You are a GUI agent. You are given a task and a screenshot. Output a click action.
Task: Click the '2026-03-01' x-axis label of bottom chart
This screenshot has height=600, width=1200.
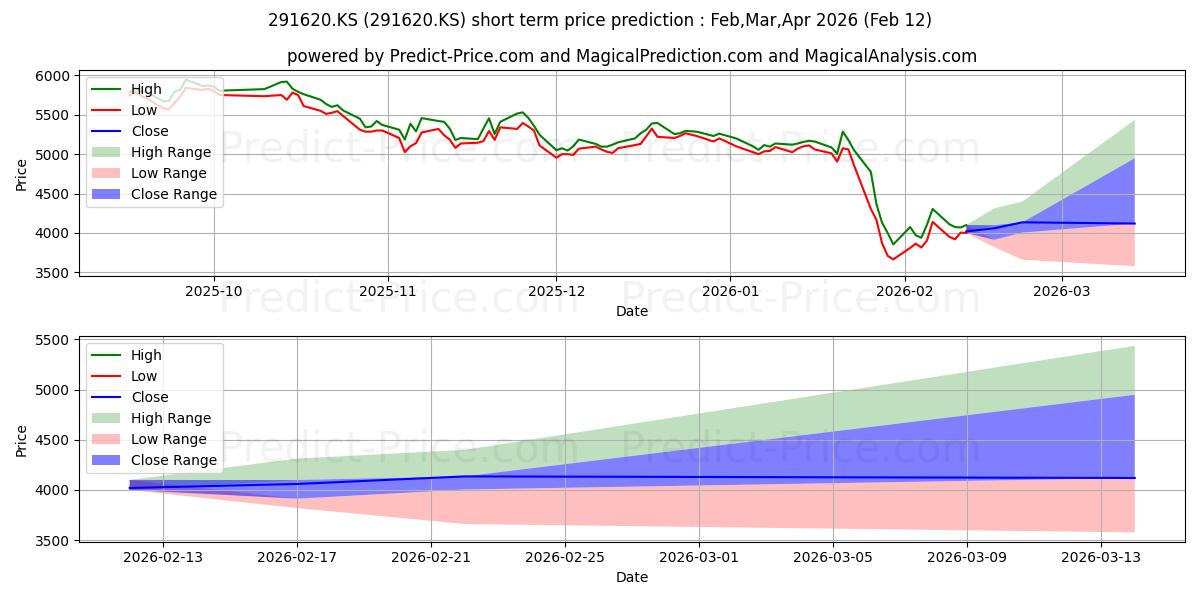[x=699, y=557]
